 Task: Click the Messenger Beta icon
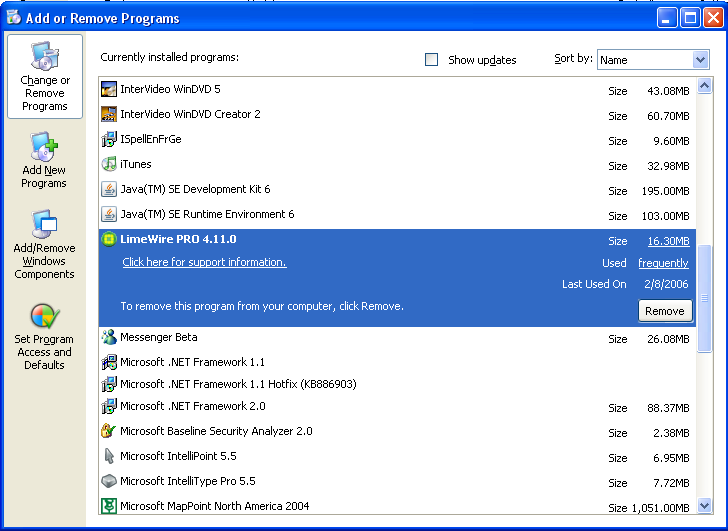[110, 337]
